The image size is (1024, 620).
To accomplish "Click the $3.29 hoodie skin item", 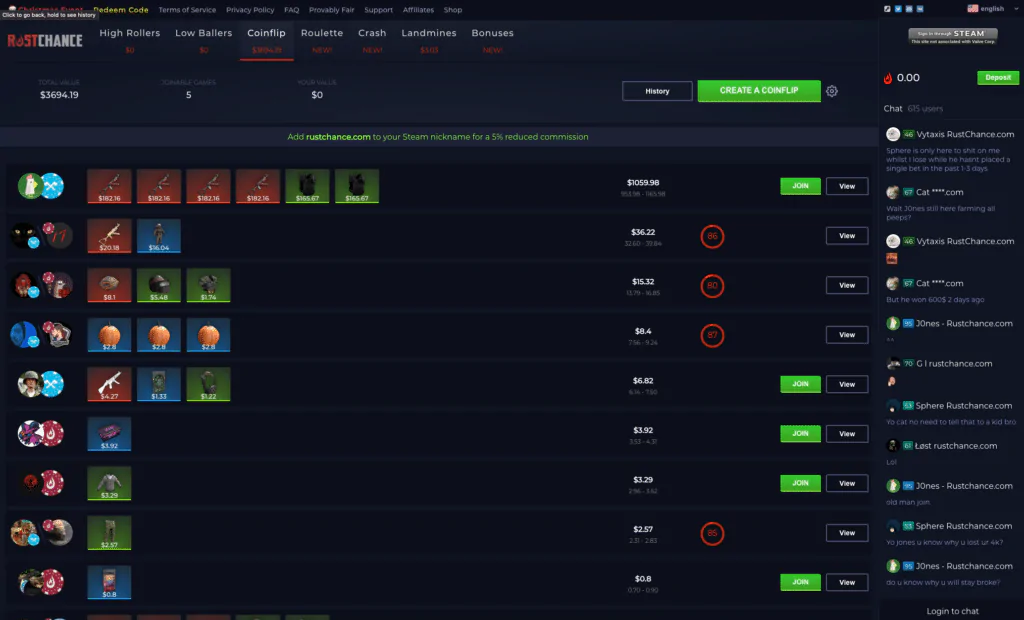I will tap(109, 483).
